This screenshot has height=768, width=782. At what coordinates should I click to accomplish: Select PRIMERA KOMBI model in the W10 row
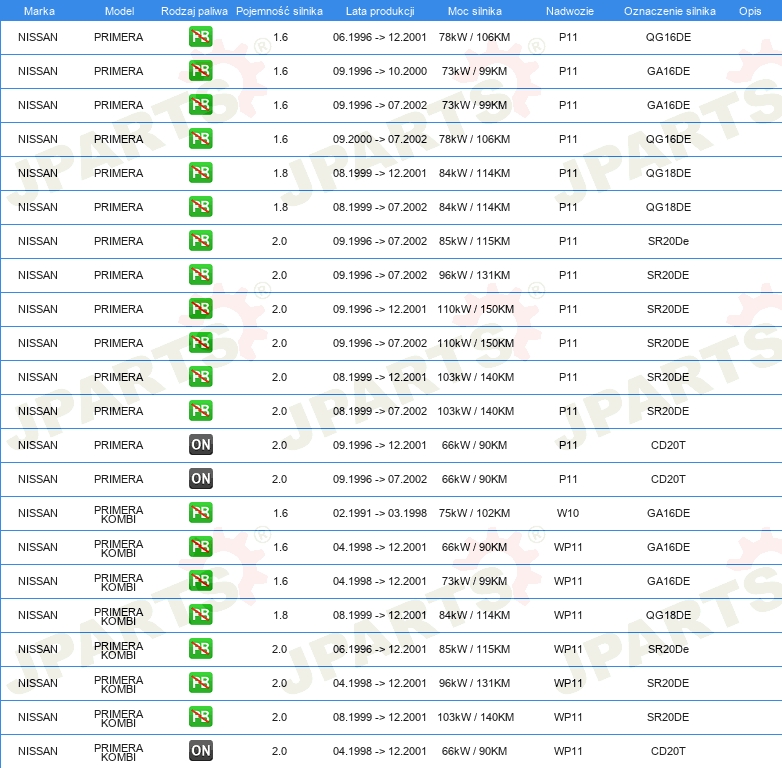pos(119,514)
